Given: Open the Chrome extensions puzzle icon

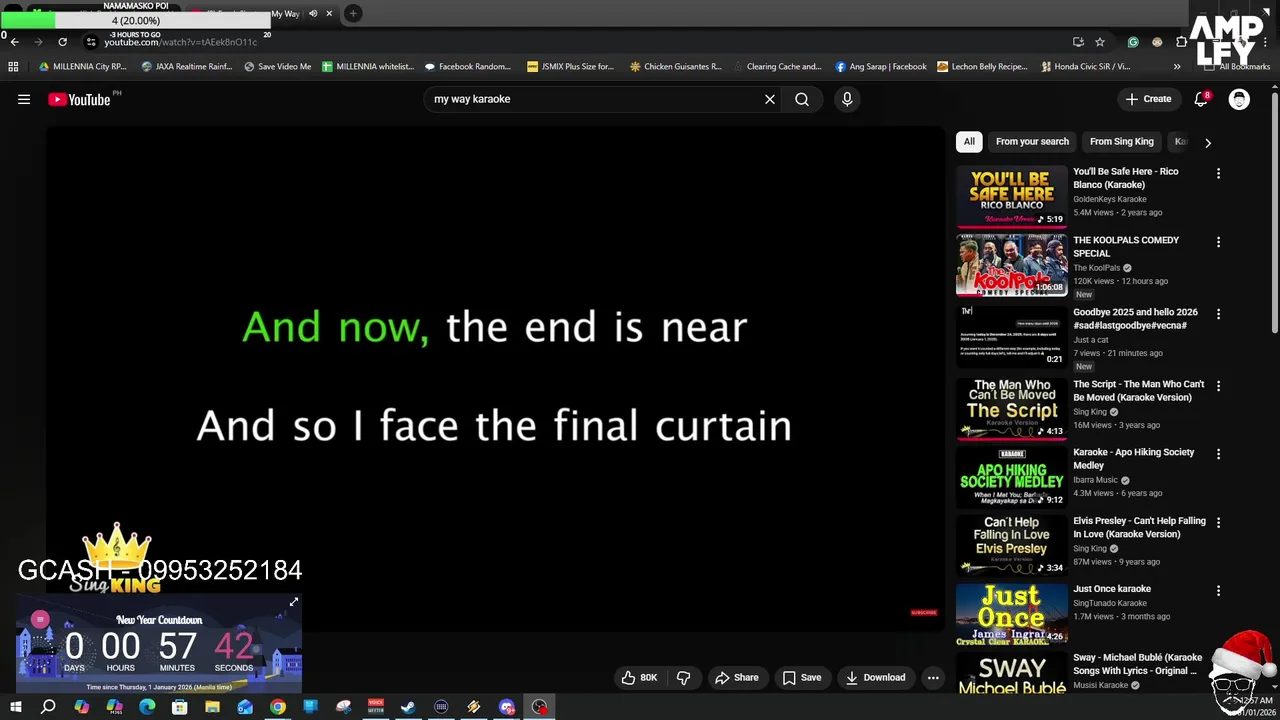Looking at the screenshot, I should pos(1181,42).
